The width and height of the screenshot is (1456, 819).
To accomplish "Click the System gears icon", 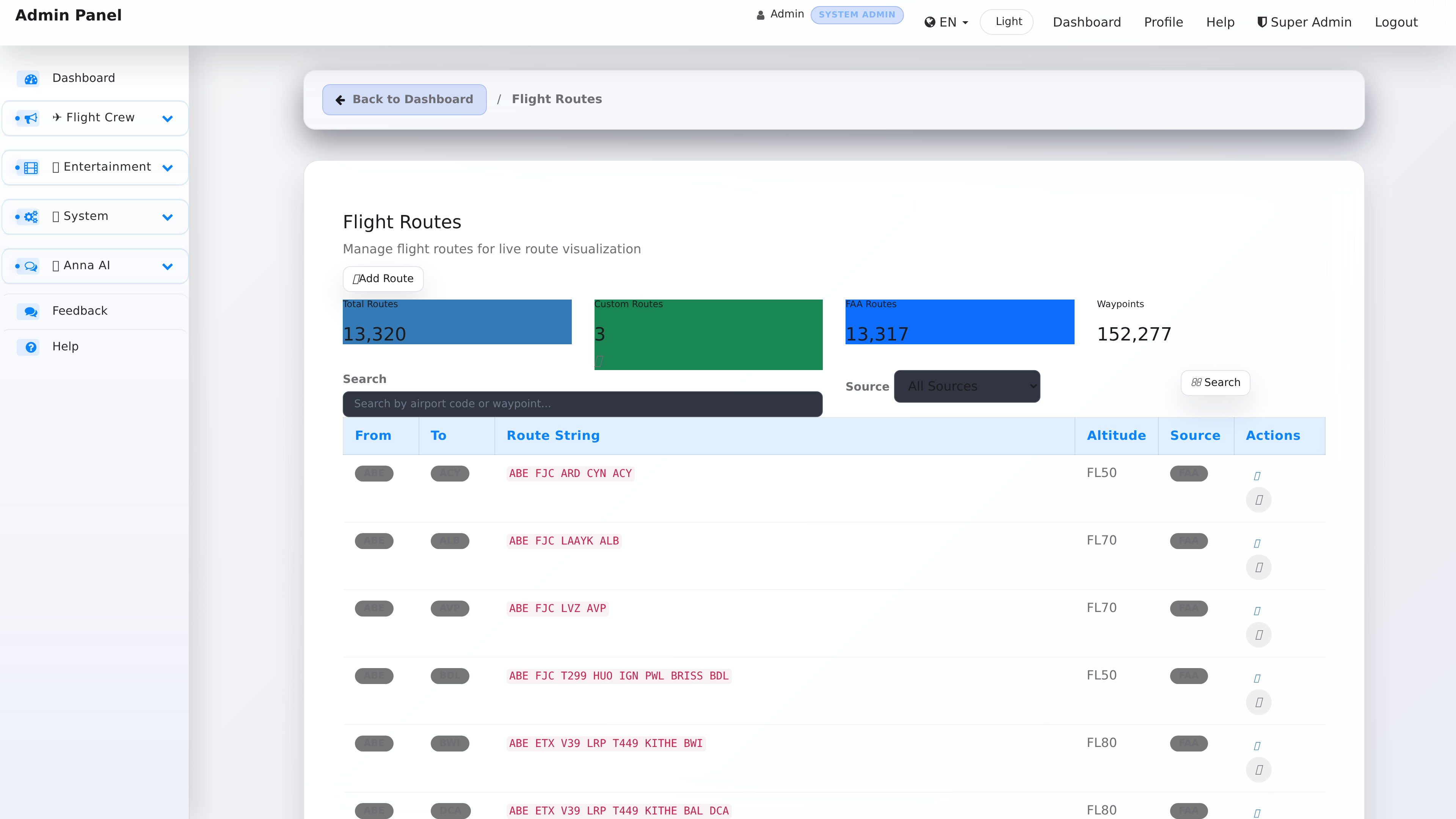I will pyautogui.click(x=31, y=217).
